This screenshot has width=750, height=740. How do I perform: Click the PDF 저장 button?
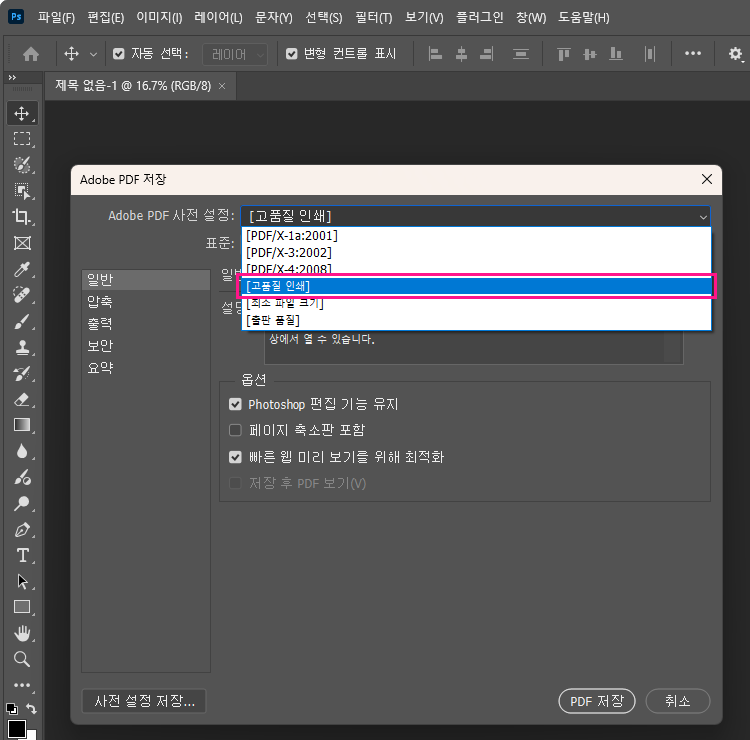596,701
